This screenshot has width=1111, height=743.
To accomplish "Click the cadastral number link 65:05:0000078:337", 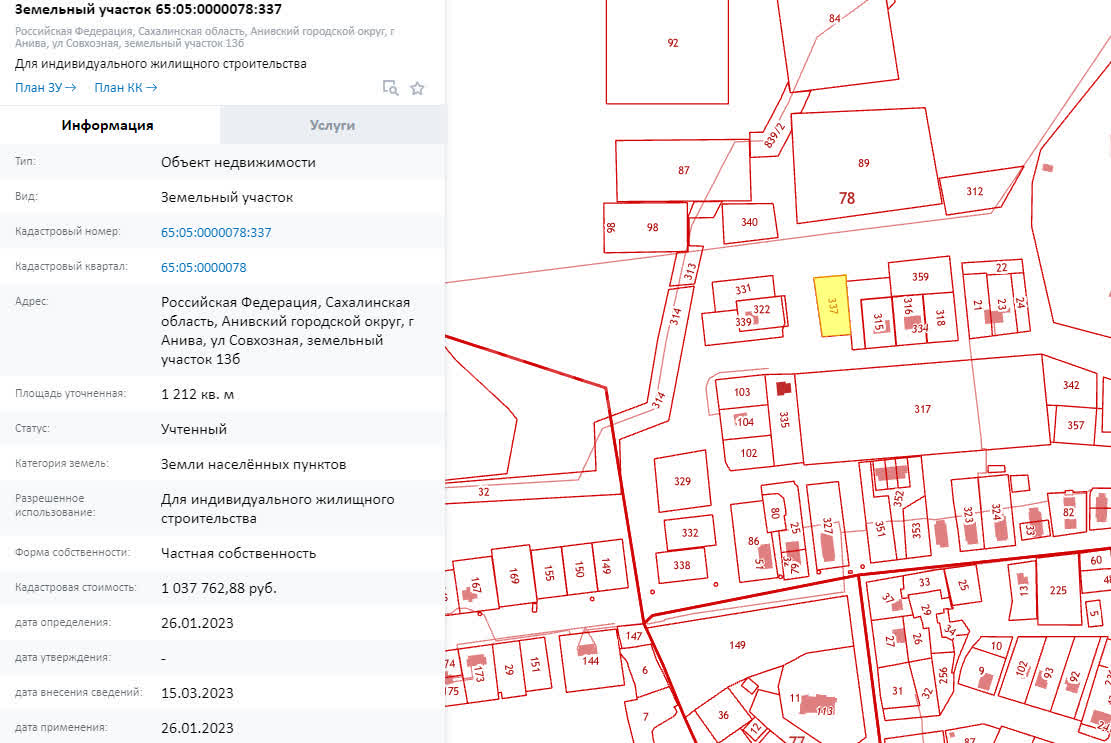I will 217,231.
